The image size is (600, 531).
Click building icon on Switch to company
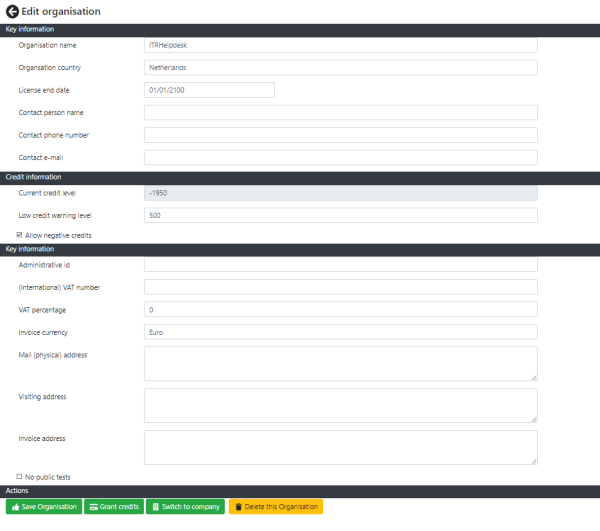pyautogui.click(x=156, y=507)
